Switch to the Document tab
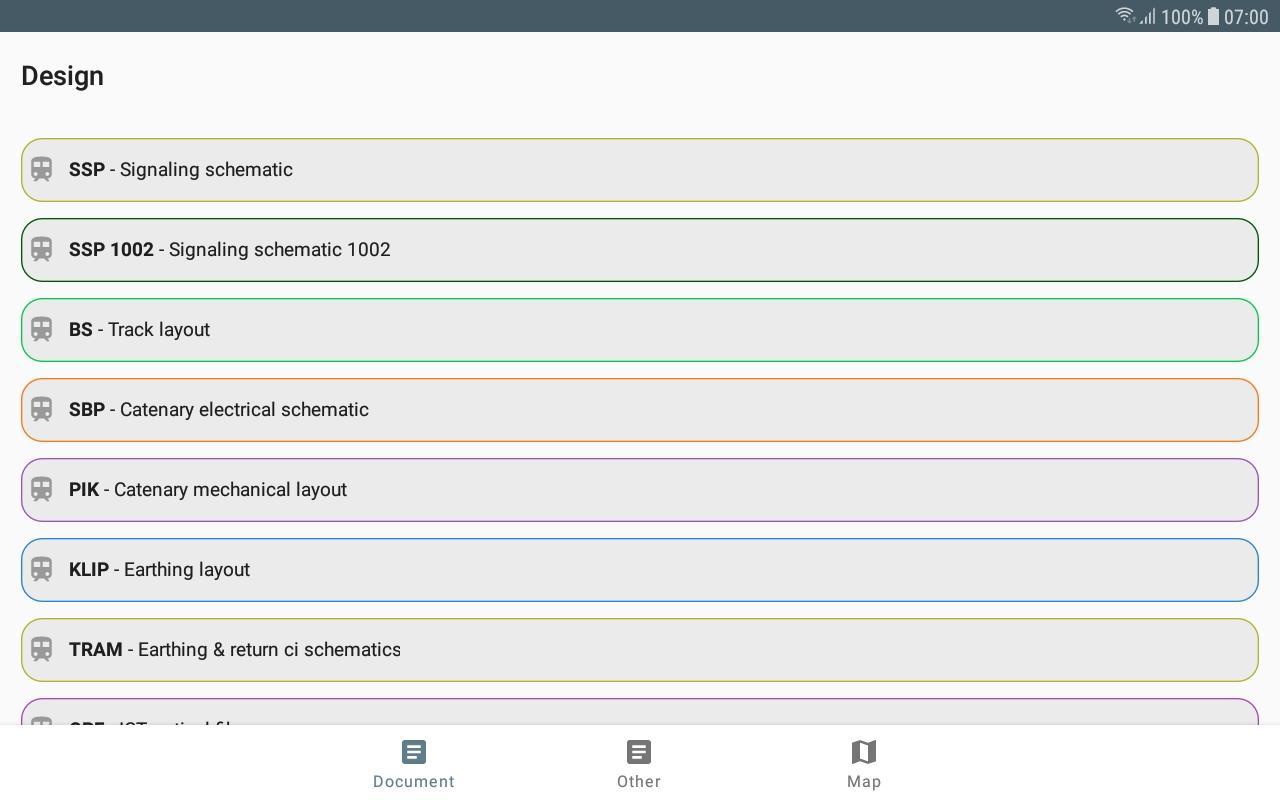The image size is (1280, 800). (x=414, y=765)
